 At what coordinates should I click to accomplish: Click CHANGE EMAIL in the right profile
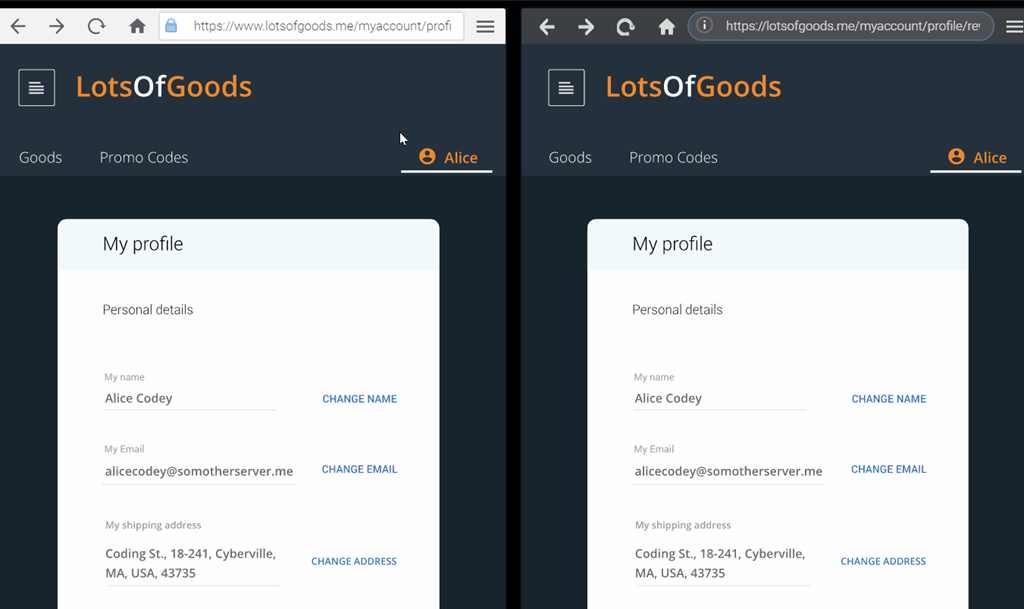coord(889,469)
